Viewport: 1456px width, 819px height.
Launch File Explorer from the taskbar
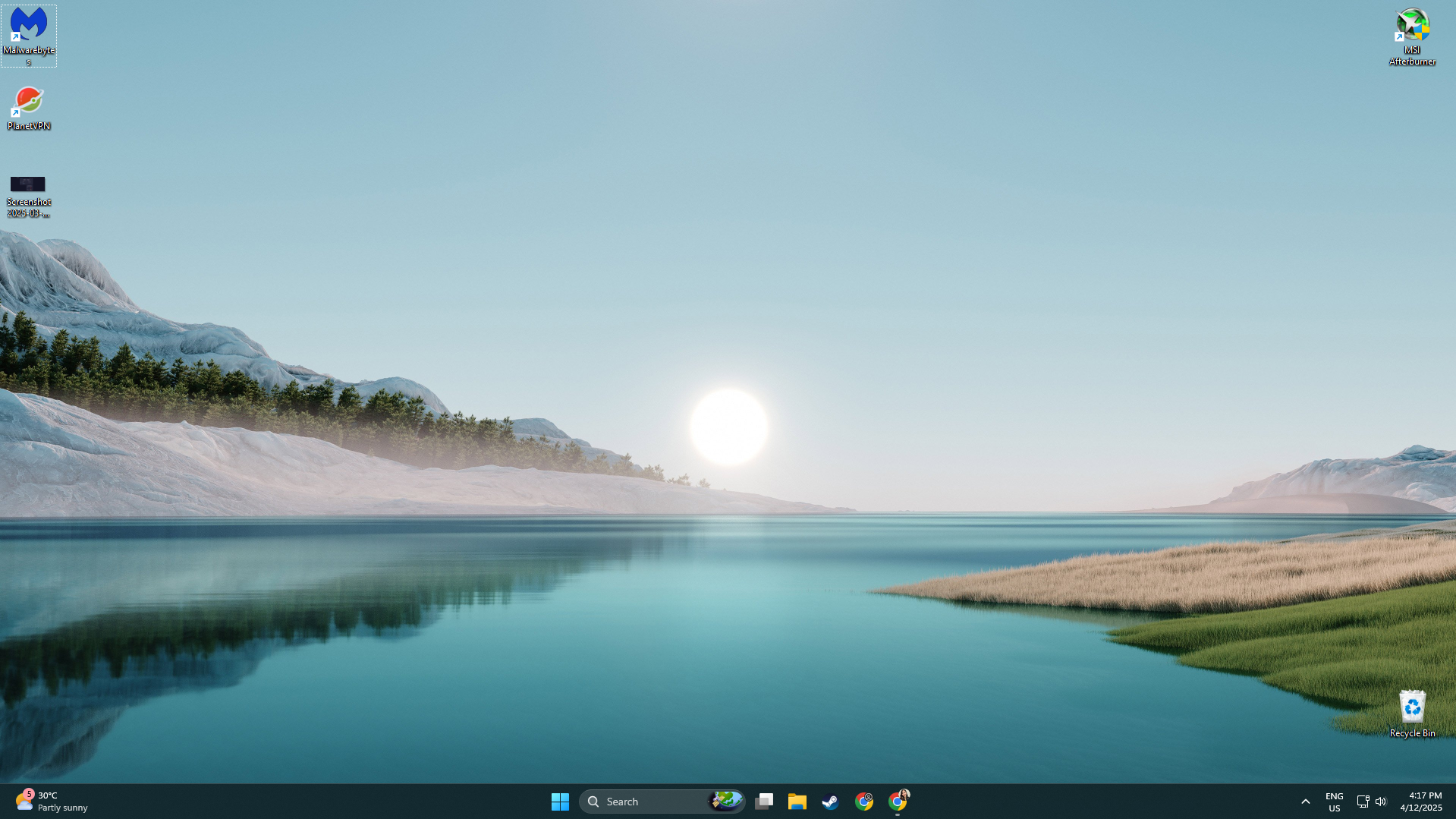pyautogui.click(x=797, y=802)
